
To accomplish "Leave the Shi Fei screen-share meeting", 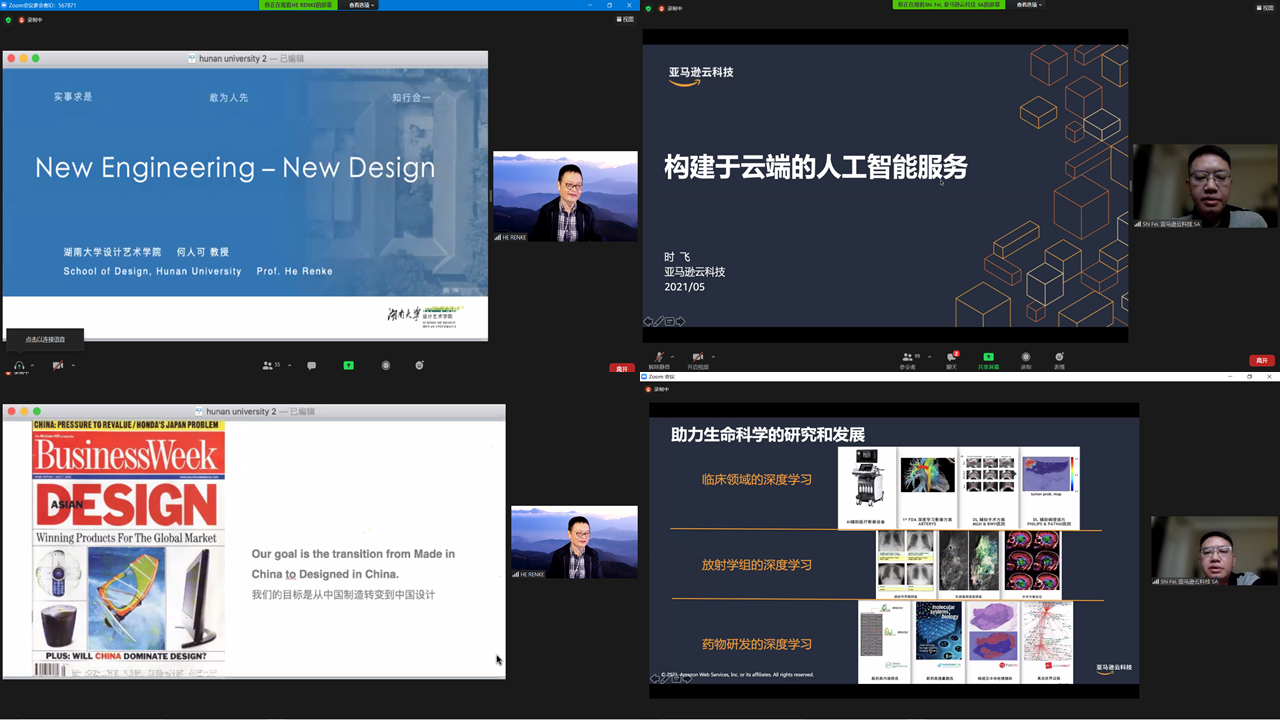I will (1262, 360).
